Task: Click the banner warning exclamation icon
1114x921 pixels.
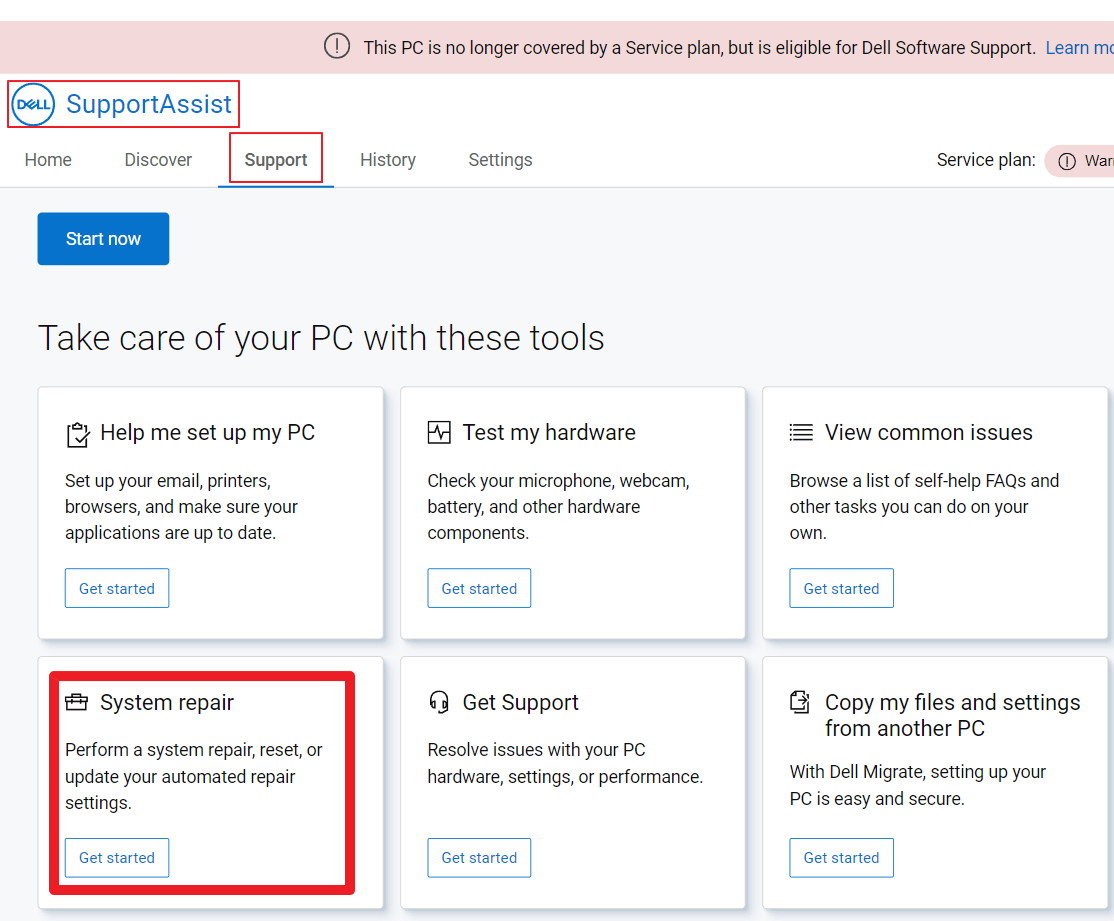Action: click(x=337, y=46)
